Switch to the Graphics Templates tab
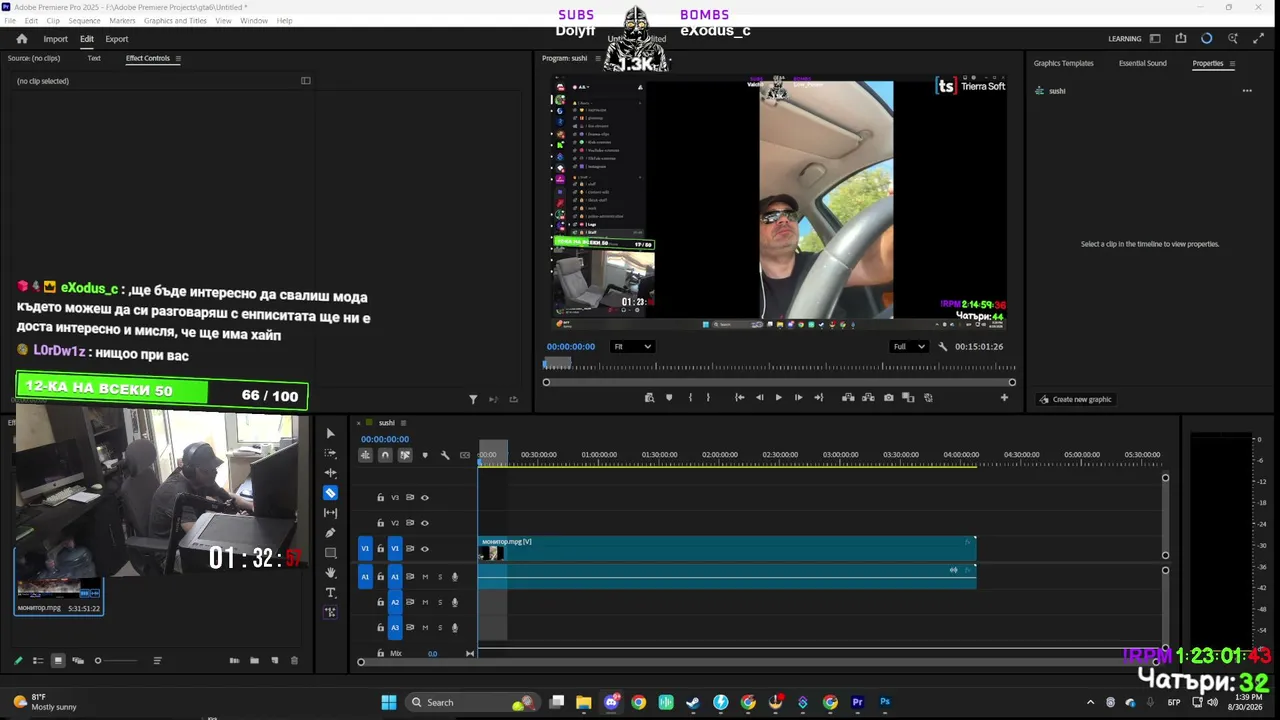The width and height of the screenshot is (1280, 720). (1063, 63)
